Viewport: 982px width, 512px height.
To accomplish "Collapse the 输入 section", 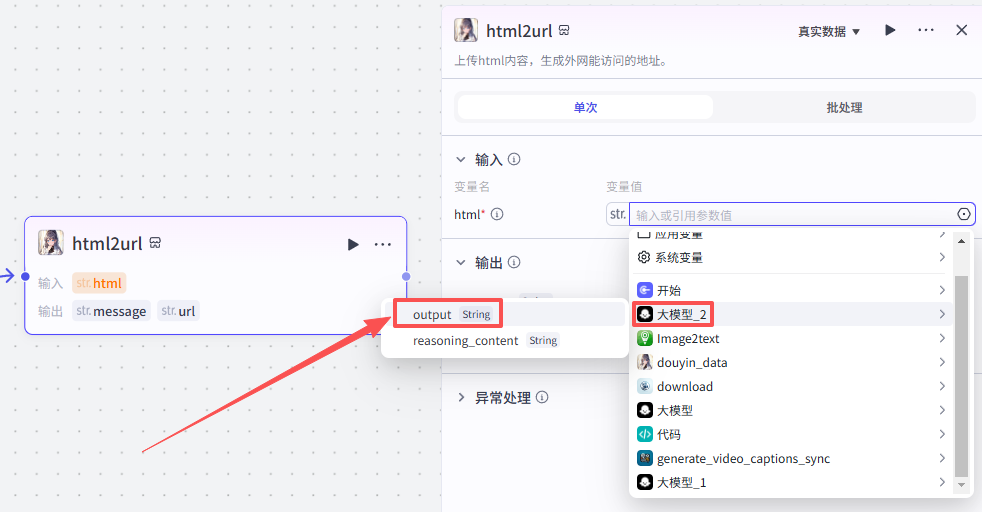I will click(461, 159).
